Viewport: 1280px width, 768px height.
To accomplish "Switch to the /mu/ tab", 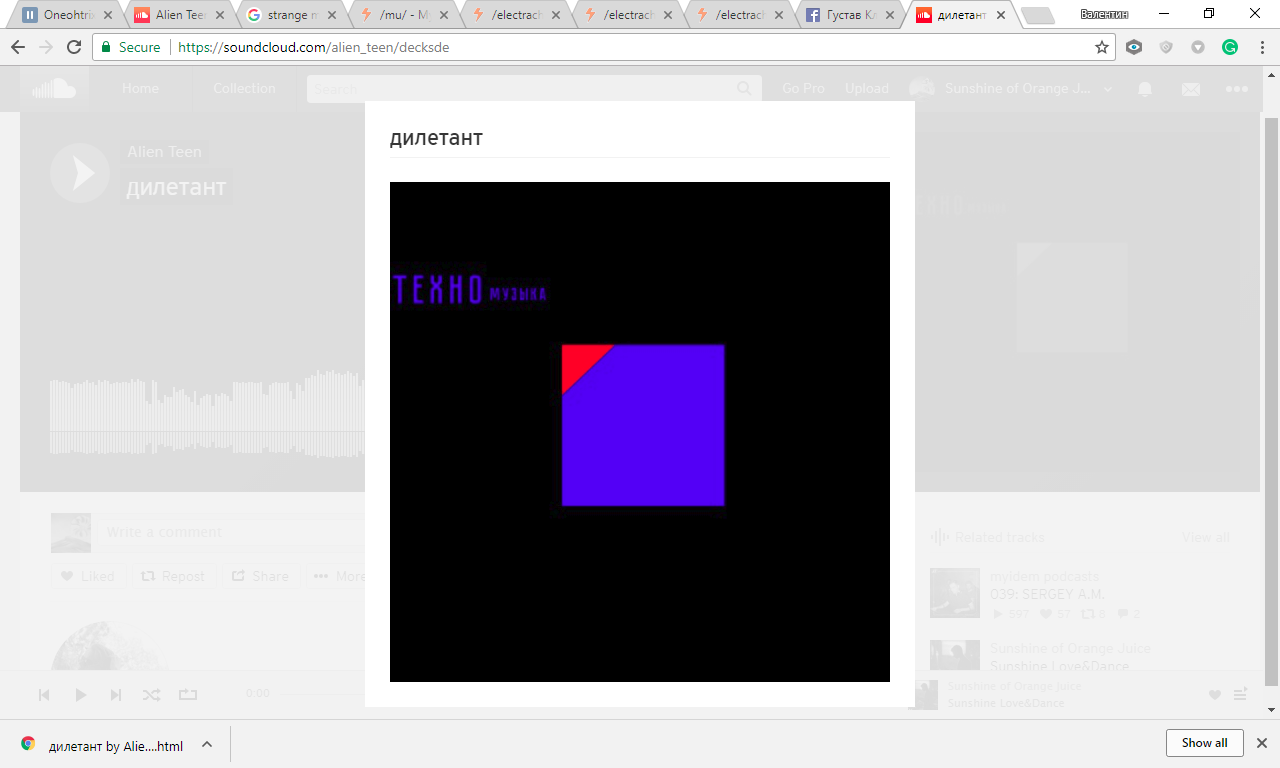I will click(404, 15).
